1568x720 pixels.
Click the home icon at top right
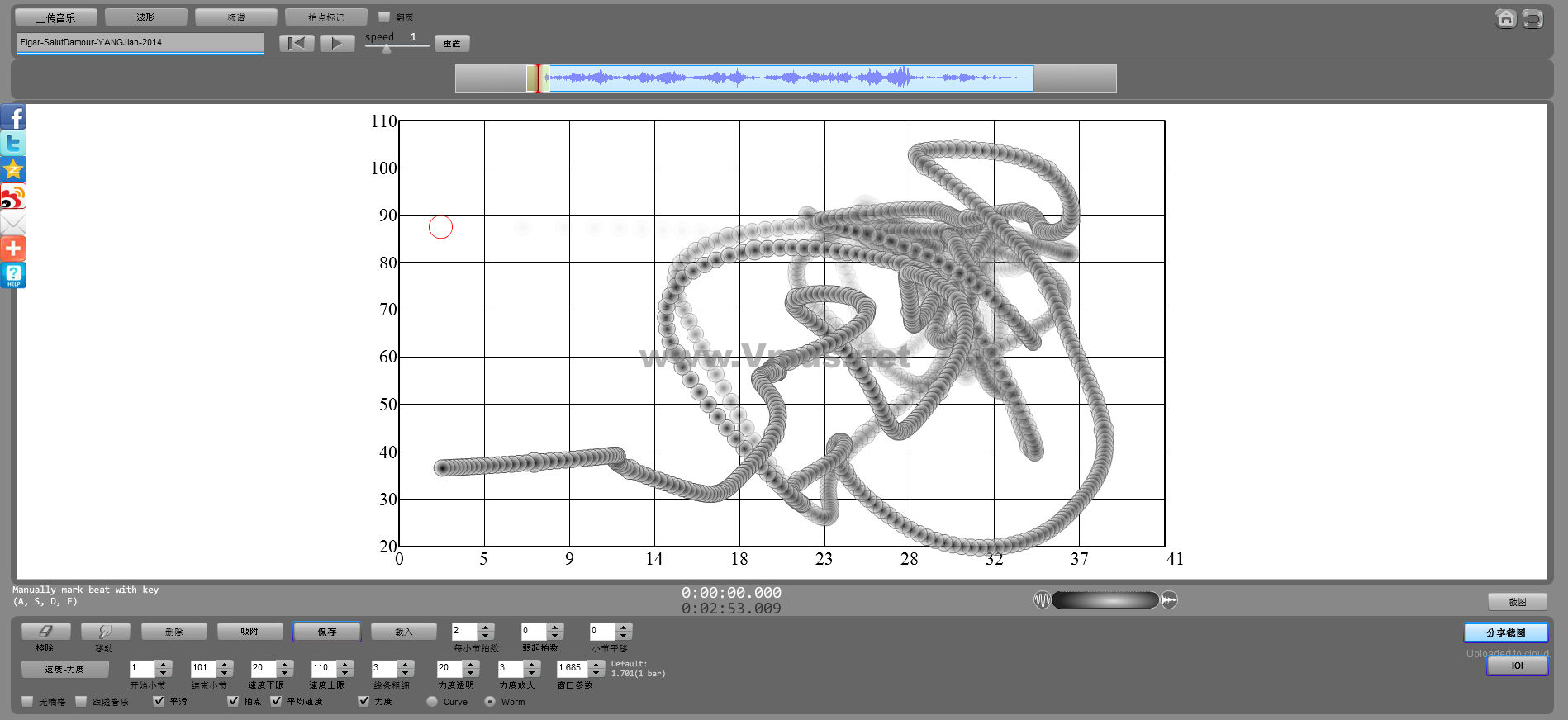point(1505,18)
